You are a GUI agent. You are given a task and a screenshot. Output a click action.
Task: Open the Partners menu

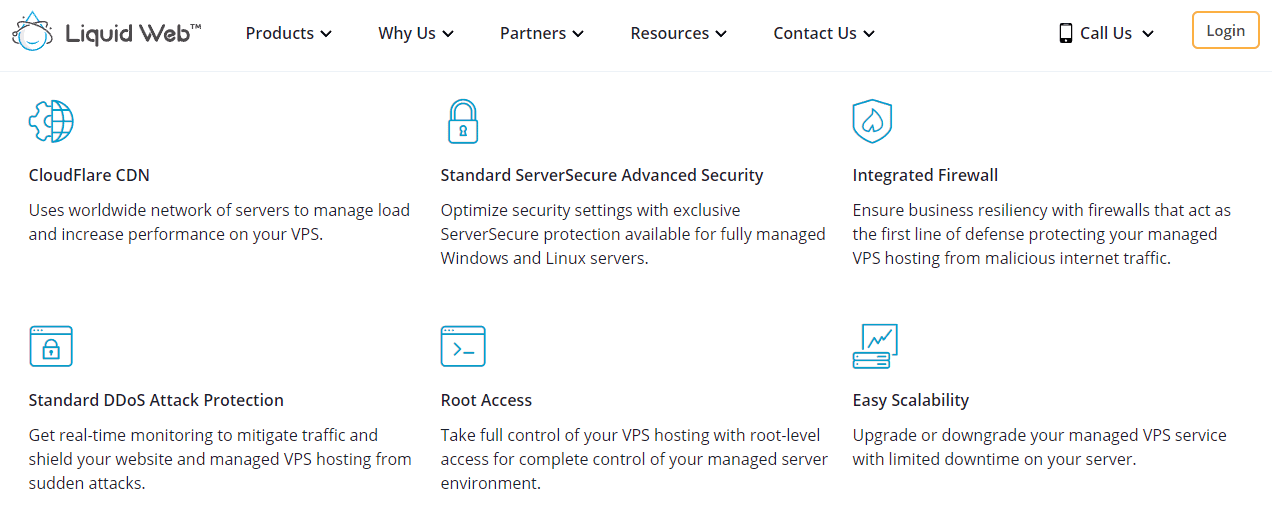pyautogui.click(x=541, y=33)
